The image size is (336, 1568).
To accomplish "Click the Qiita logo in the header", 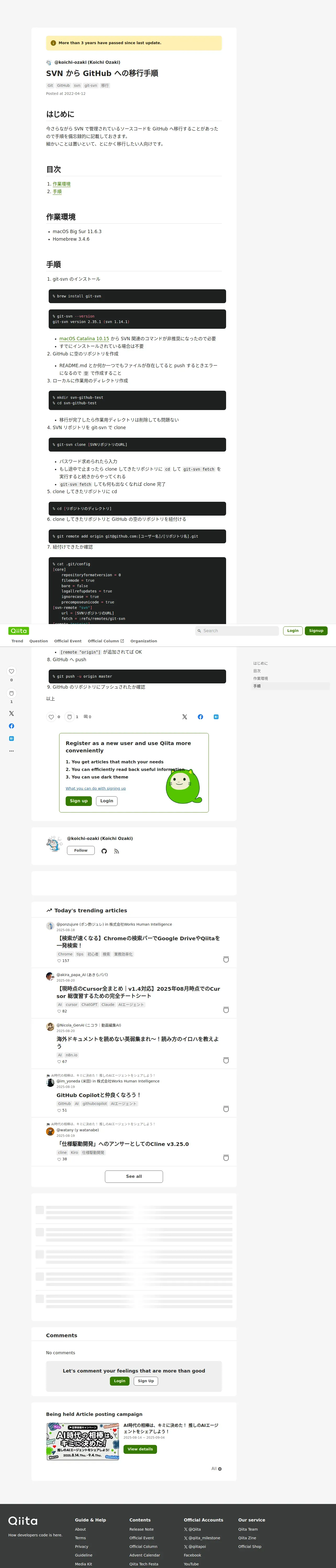I will click(x=19, y=631).
